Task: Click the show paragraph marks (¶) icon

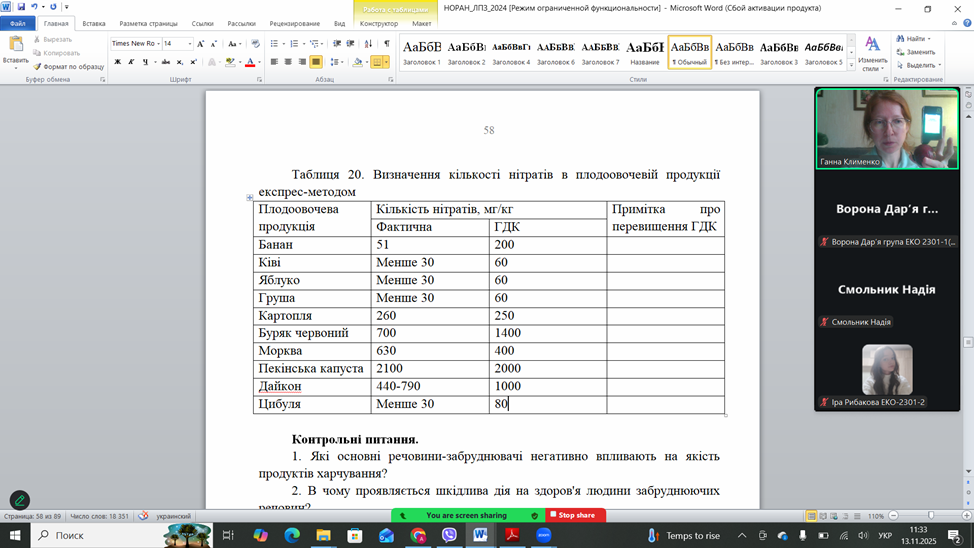Action: (x=387, y=44)
